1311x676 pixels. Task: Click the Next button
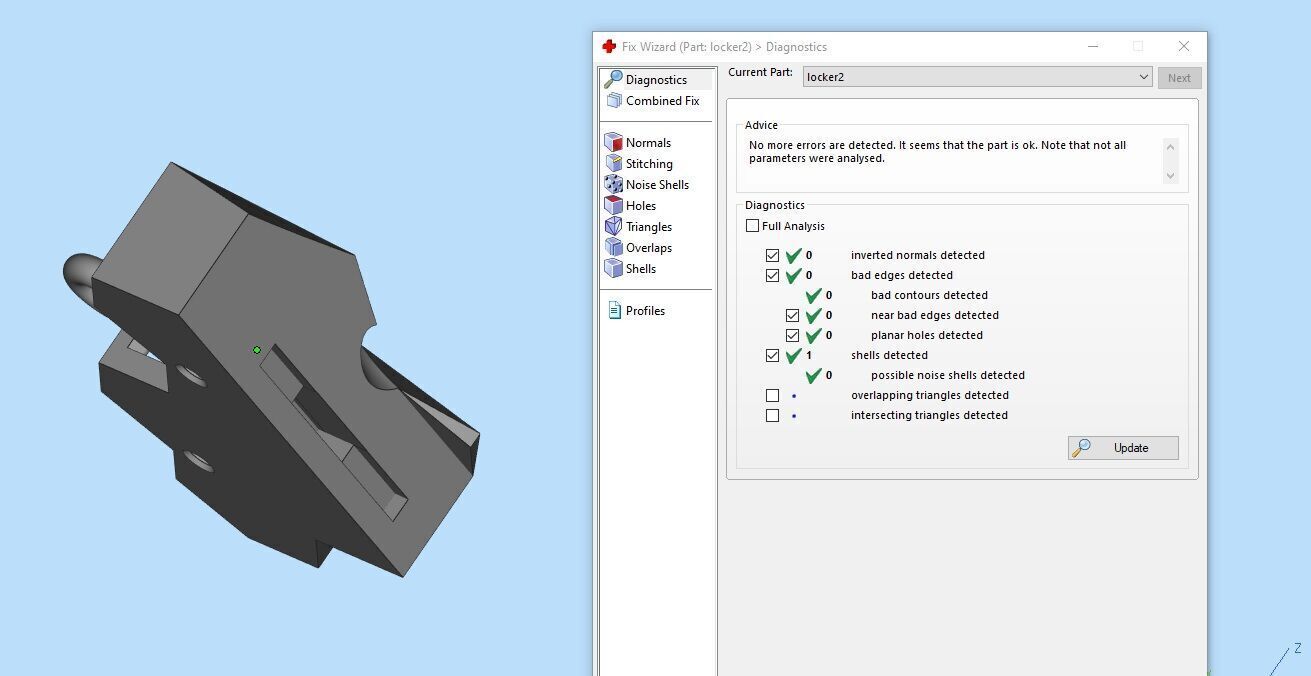click(x=1179, y=78)
